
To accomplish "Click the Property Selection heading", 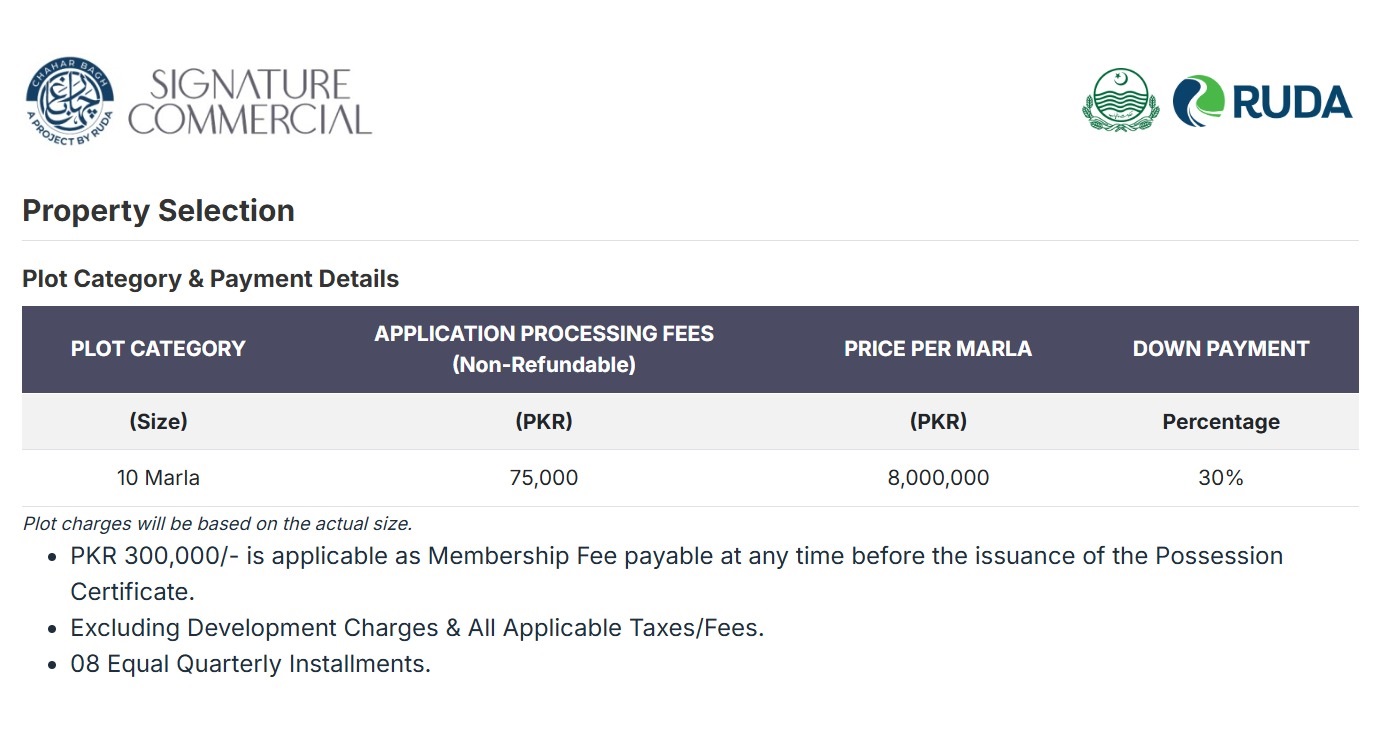I will pyautogui.click(x=158, y=211).
